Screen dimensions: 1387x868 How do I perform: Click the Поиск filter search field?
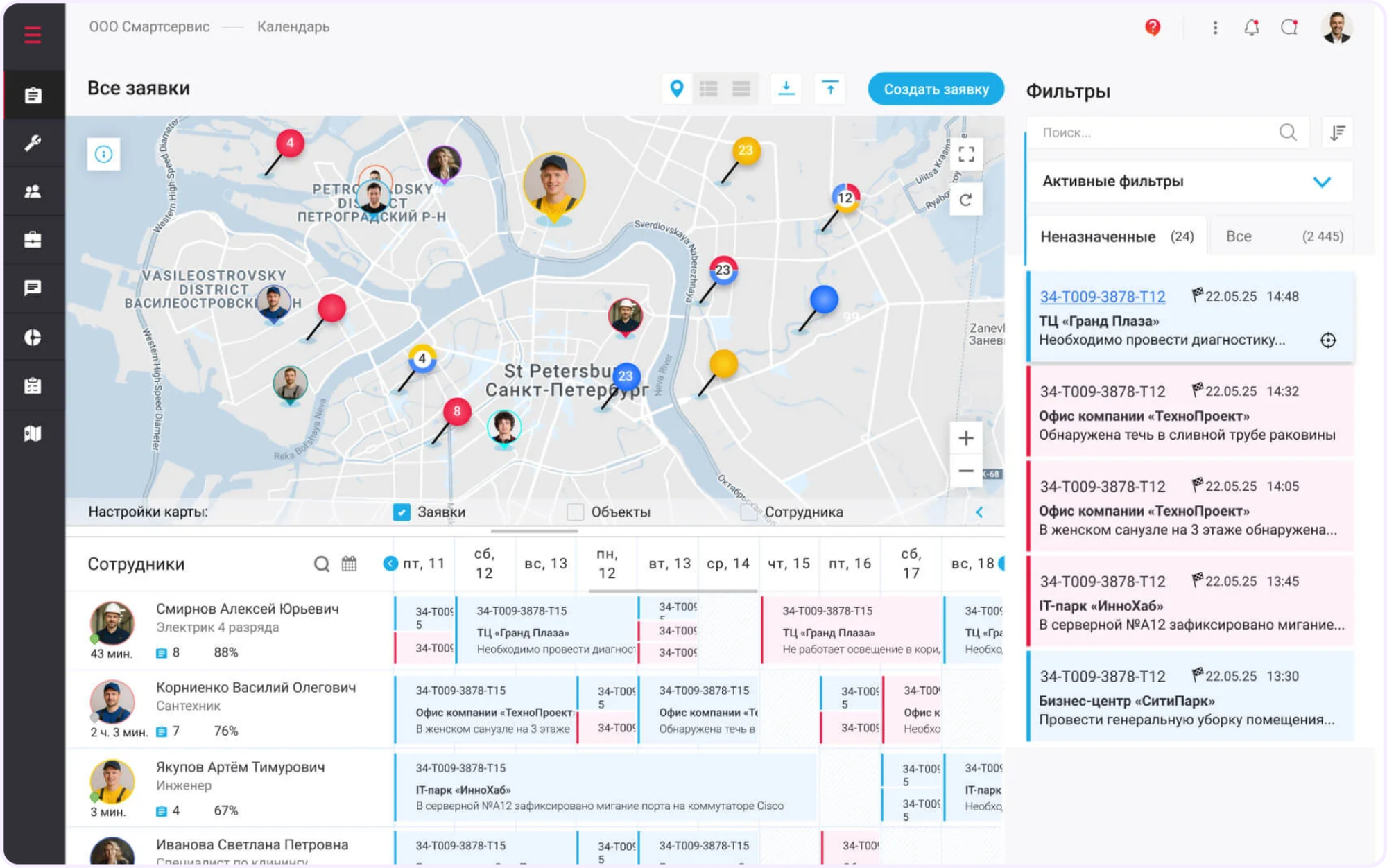point(1169,132)
